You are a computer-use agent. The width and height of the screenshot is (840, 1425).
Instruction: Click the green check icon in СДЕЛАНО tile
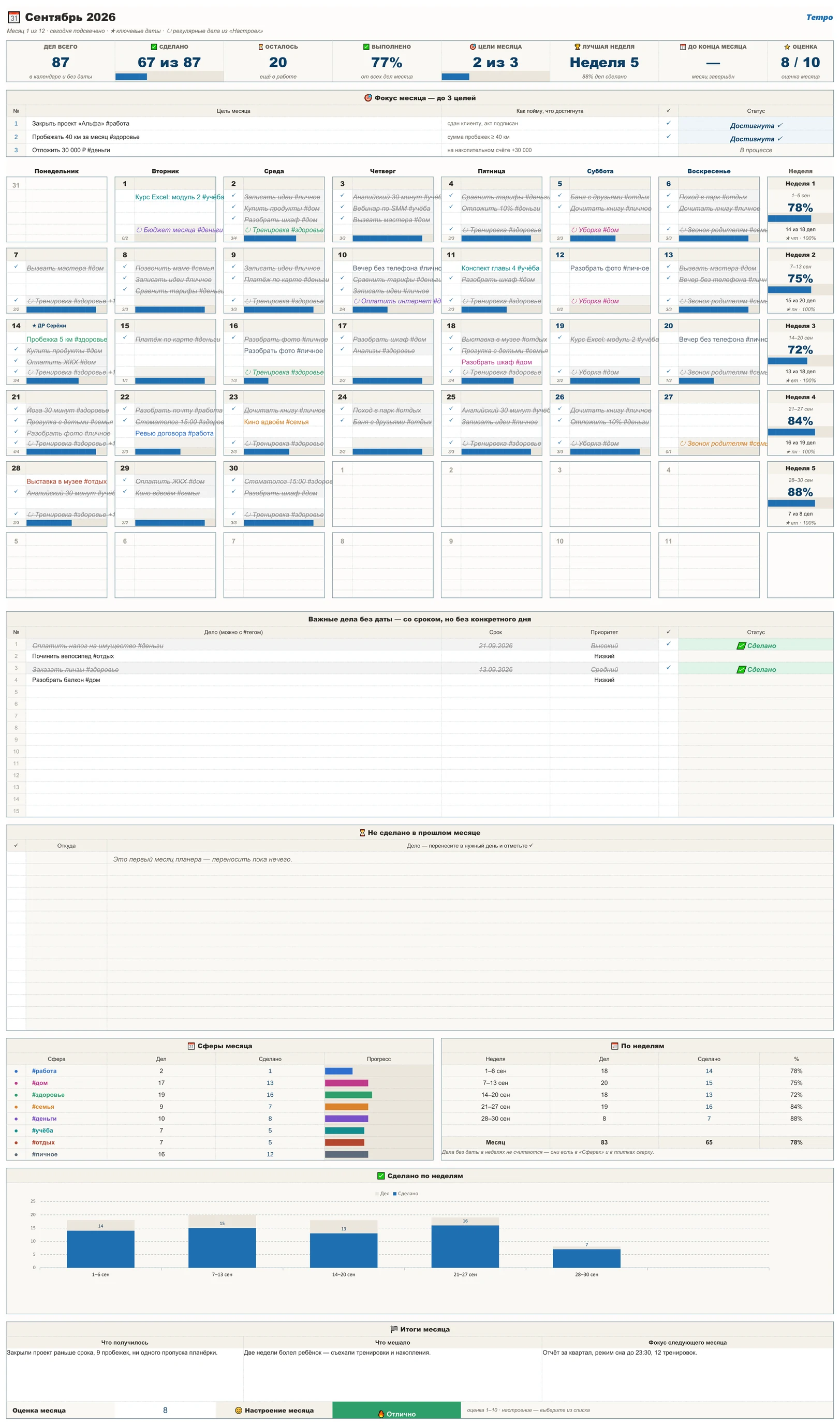[154, 47]
